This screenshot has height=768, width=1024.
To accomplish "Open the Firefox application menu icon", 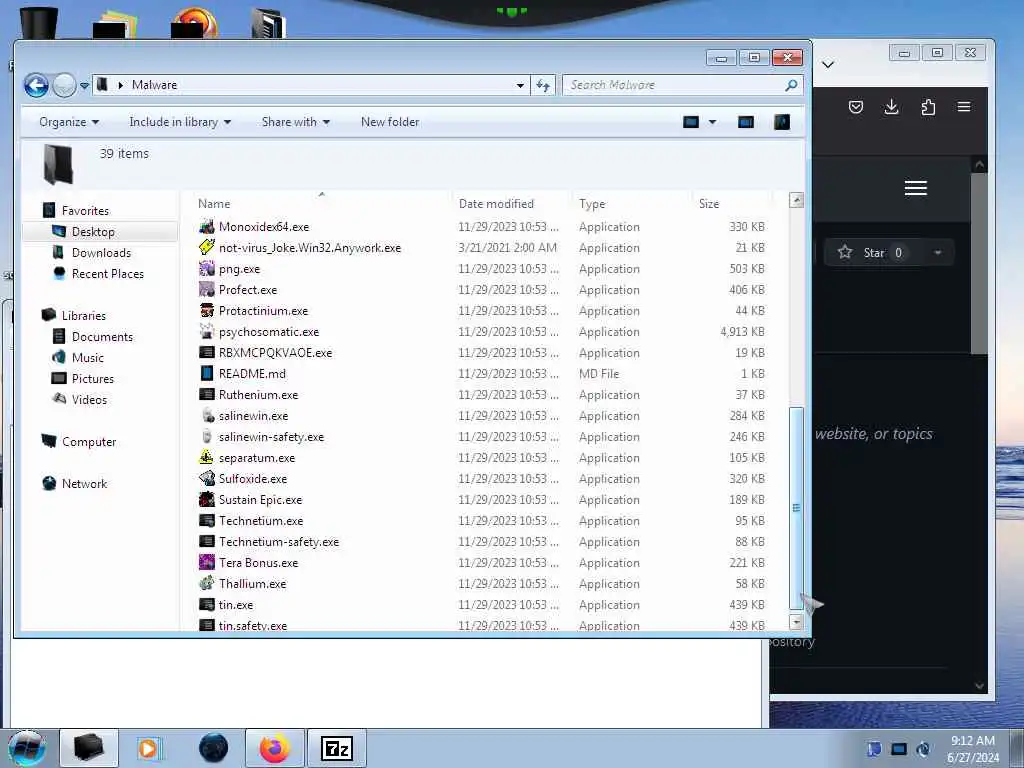I will 964,107.
